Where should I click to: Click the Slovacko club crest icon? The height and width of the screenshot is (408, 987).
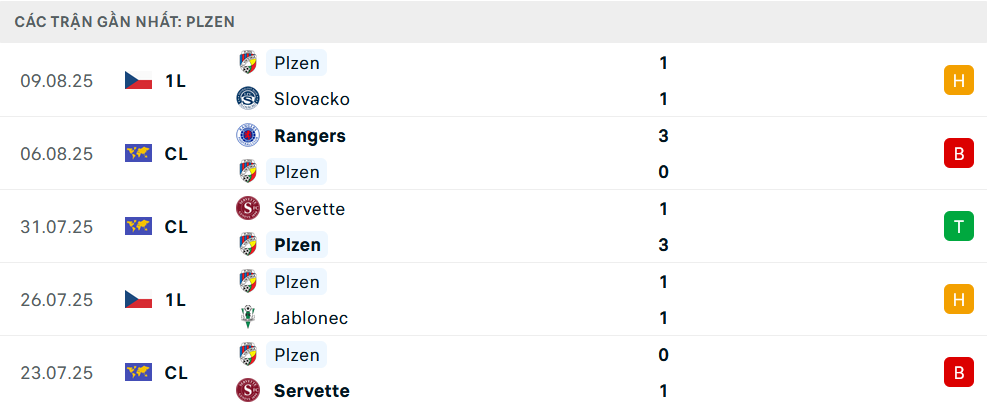(248, 99)
